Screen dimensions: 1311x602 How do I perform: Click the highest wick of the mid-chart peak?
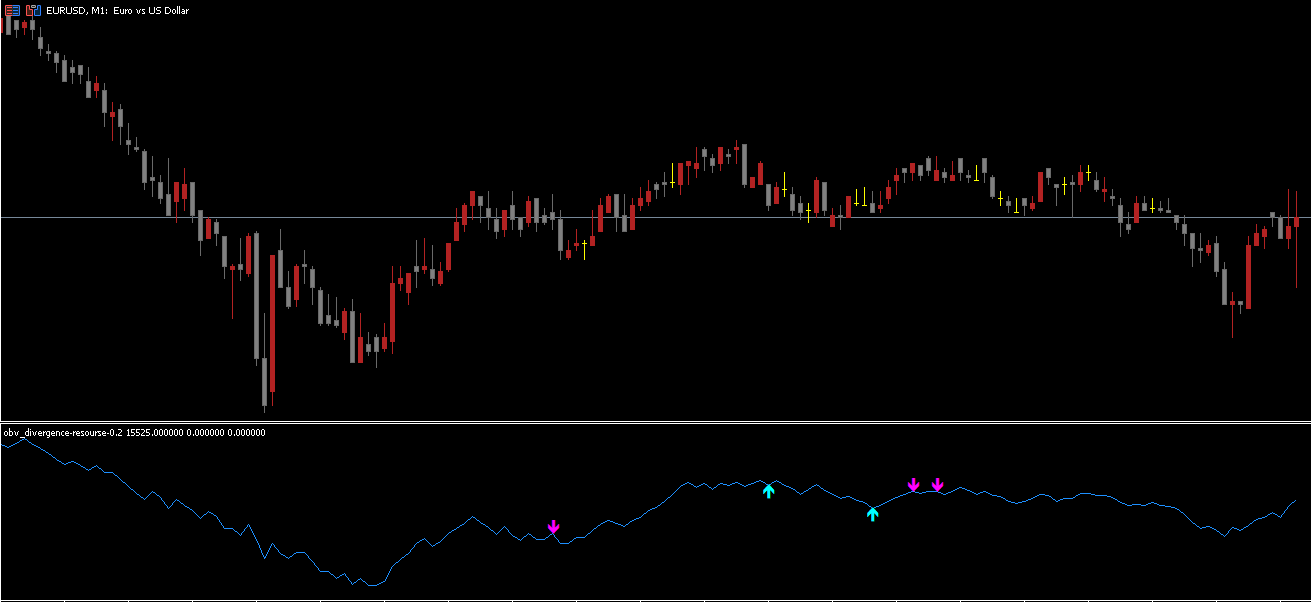pyautogui.click(x=736, y=144)
